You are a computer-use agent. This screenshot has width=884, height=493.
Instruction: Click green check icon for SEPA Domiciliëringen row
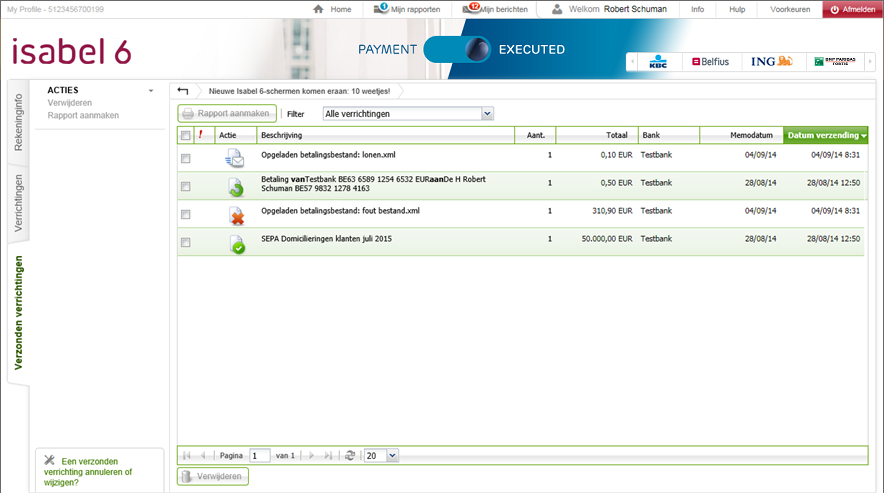(237, 244)
